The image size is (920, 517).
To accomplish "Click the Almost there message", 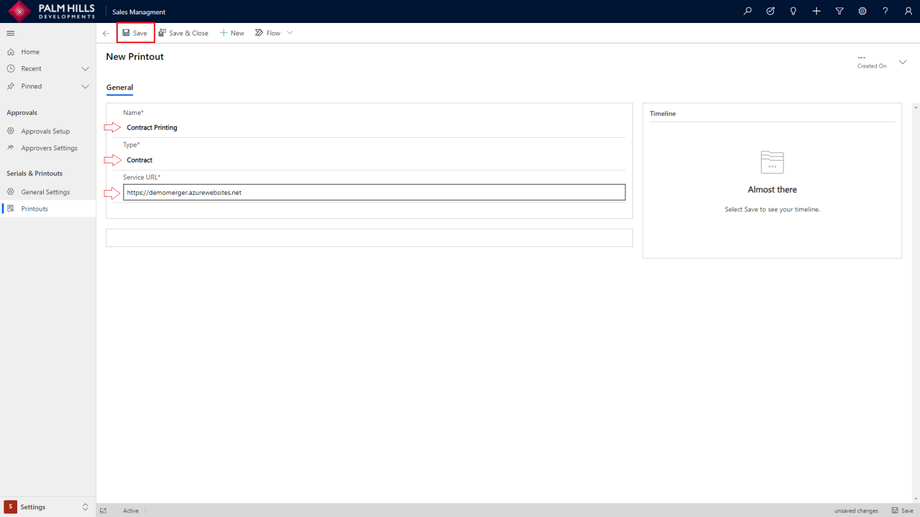I will (772, 190).
